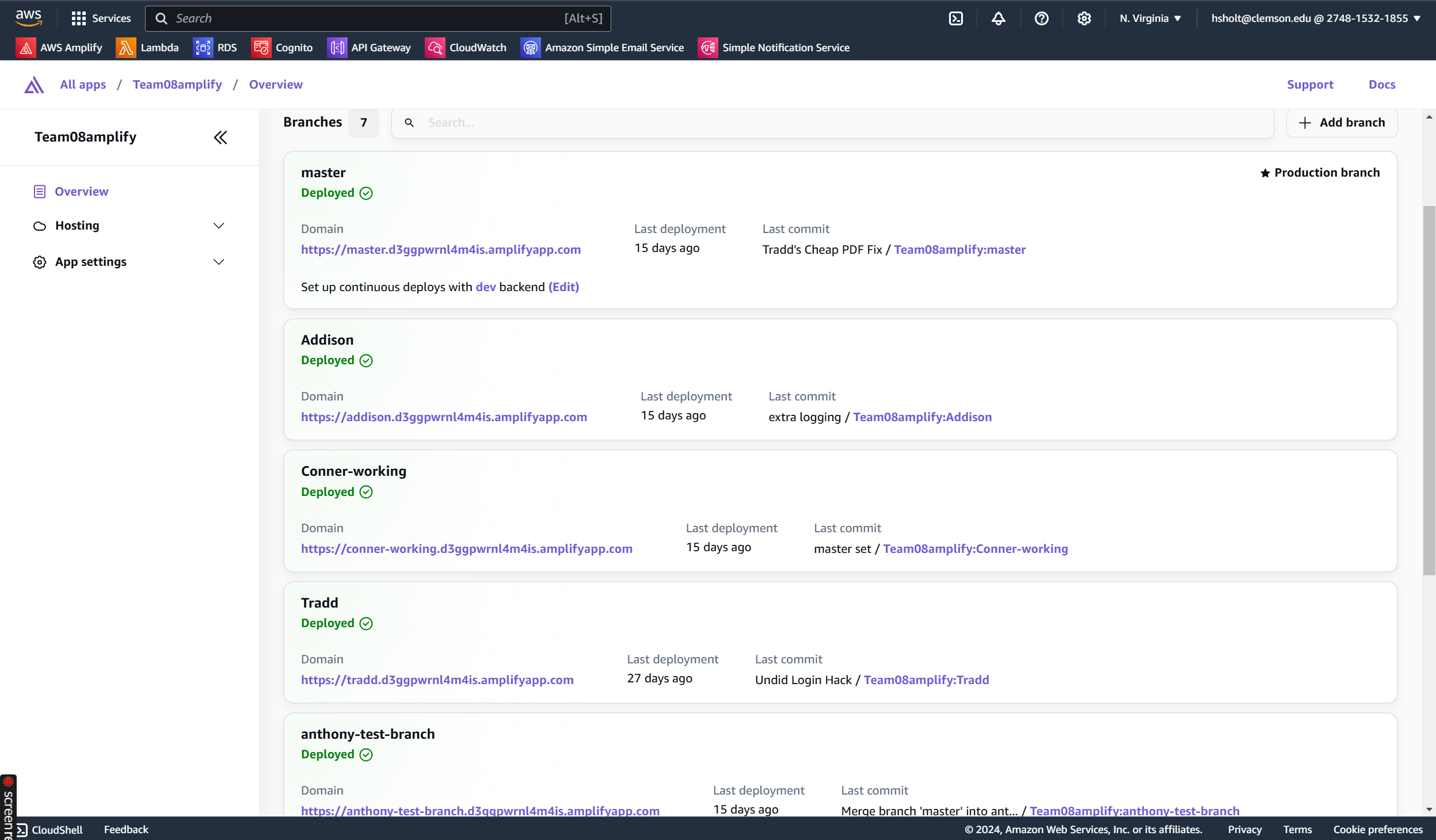
Task: Click the App settings gear icon
Action: click(x=40, y=262)
